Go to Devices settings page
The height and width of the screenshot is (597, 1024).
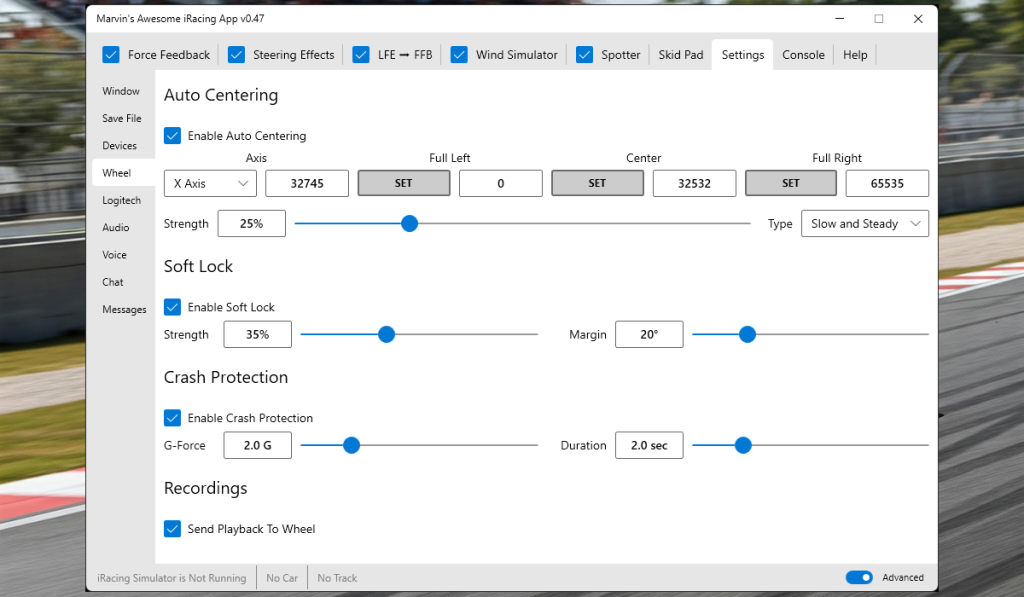[x=120, y=146]
